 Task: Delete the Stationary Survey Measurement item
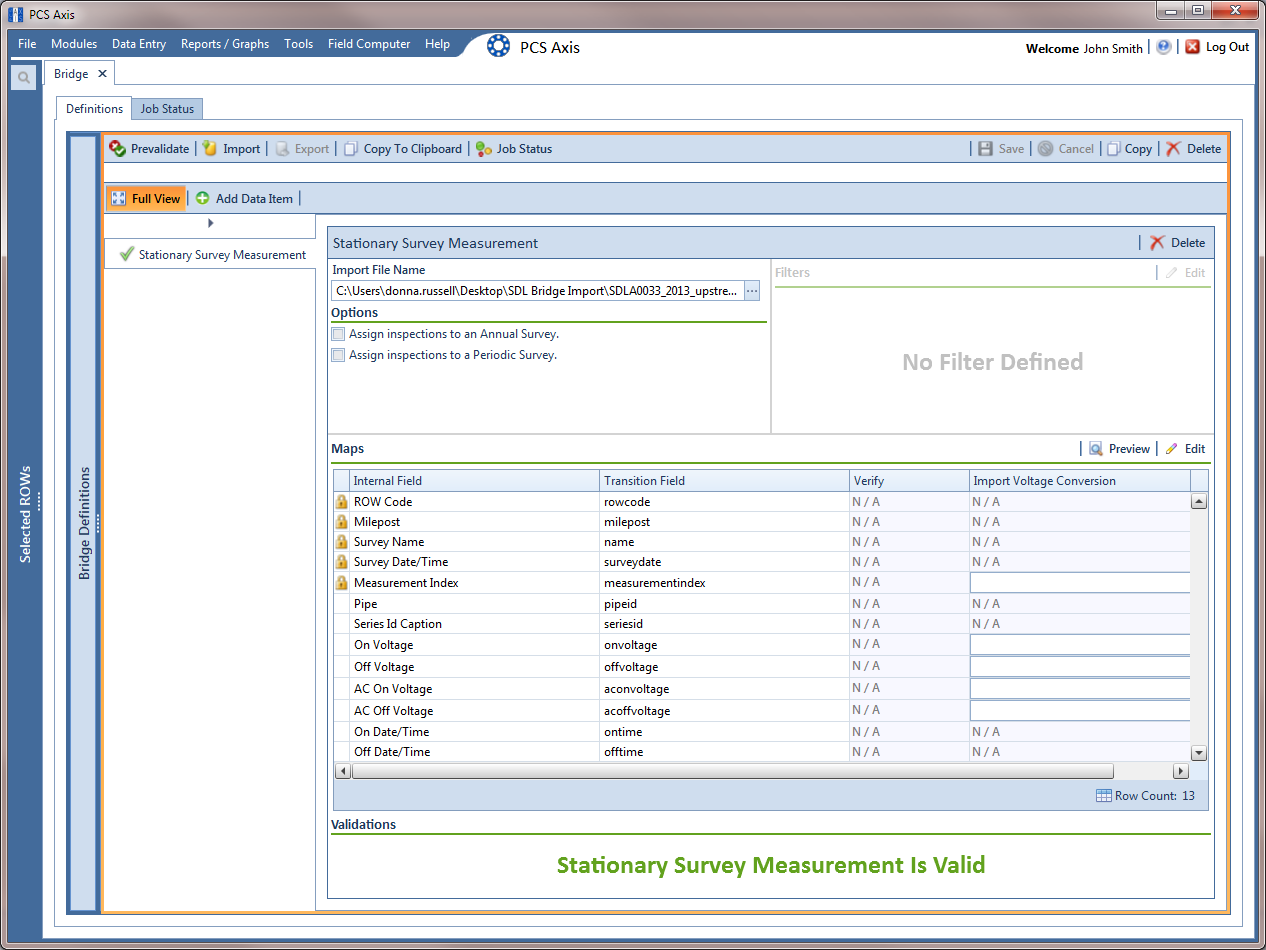(x=1177, y=242)
